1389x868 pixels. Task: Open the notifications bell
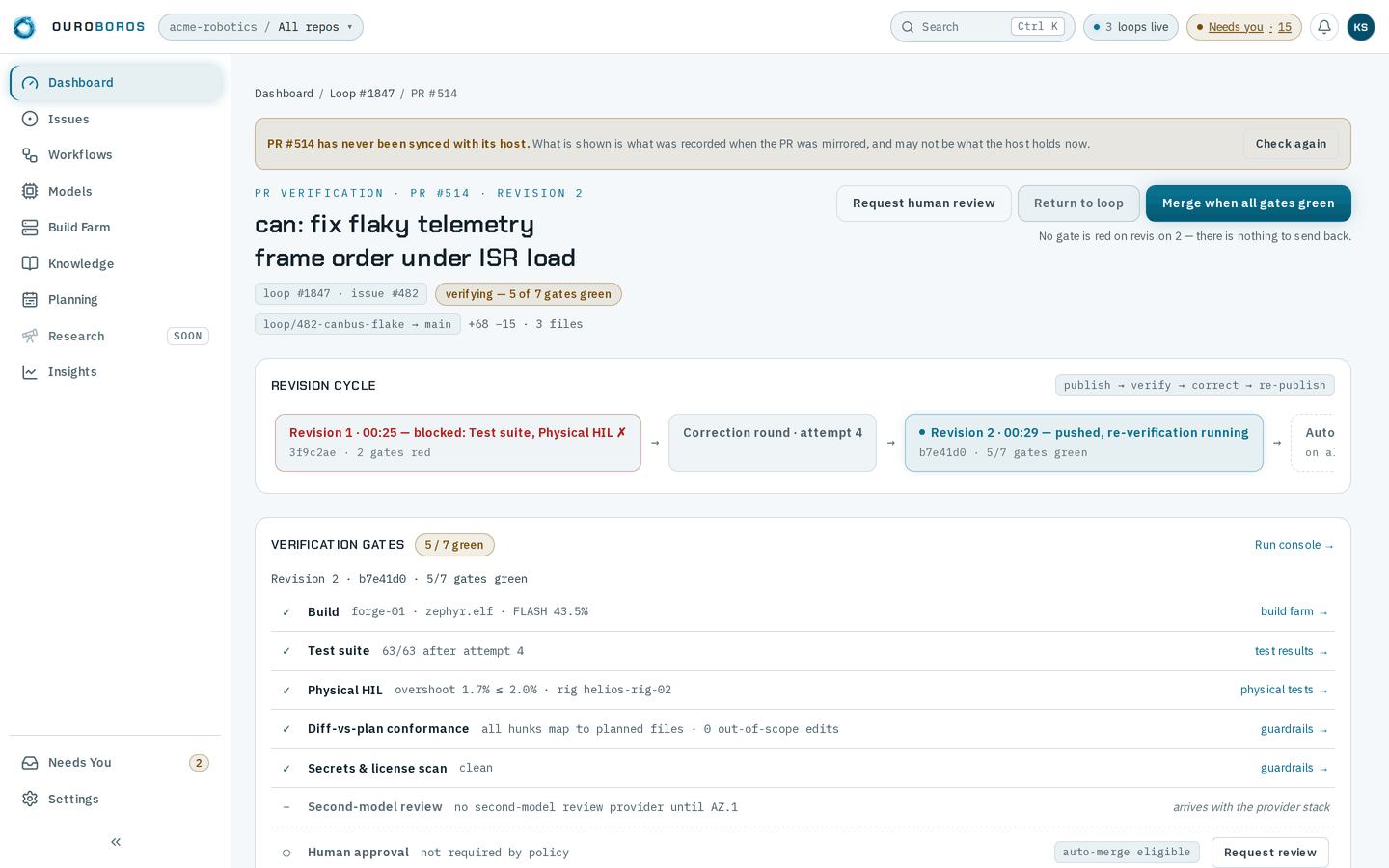tap(1324, 27)
